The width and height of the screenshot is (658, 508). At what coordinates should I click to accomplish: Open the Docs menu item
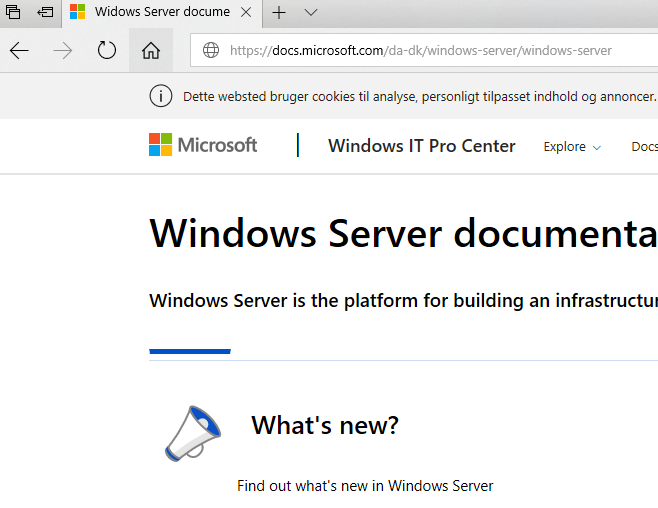(x=645, y=146)
